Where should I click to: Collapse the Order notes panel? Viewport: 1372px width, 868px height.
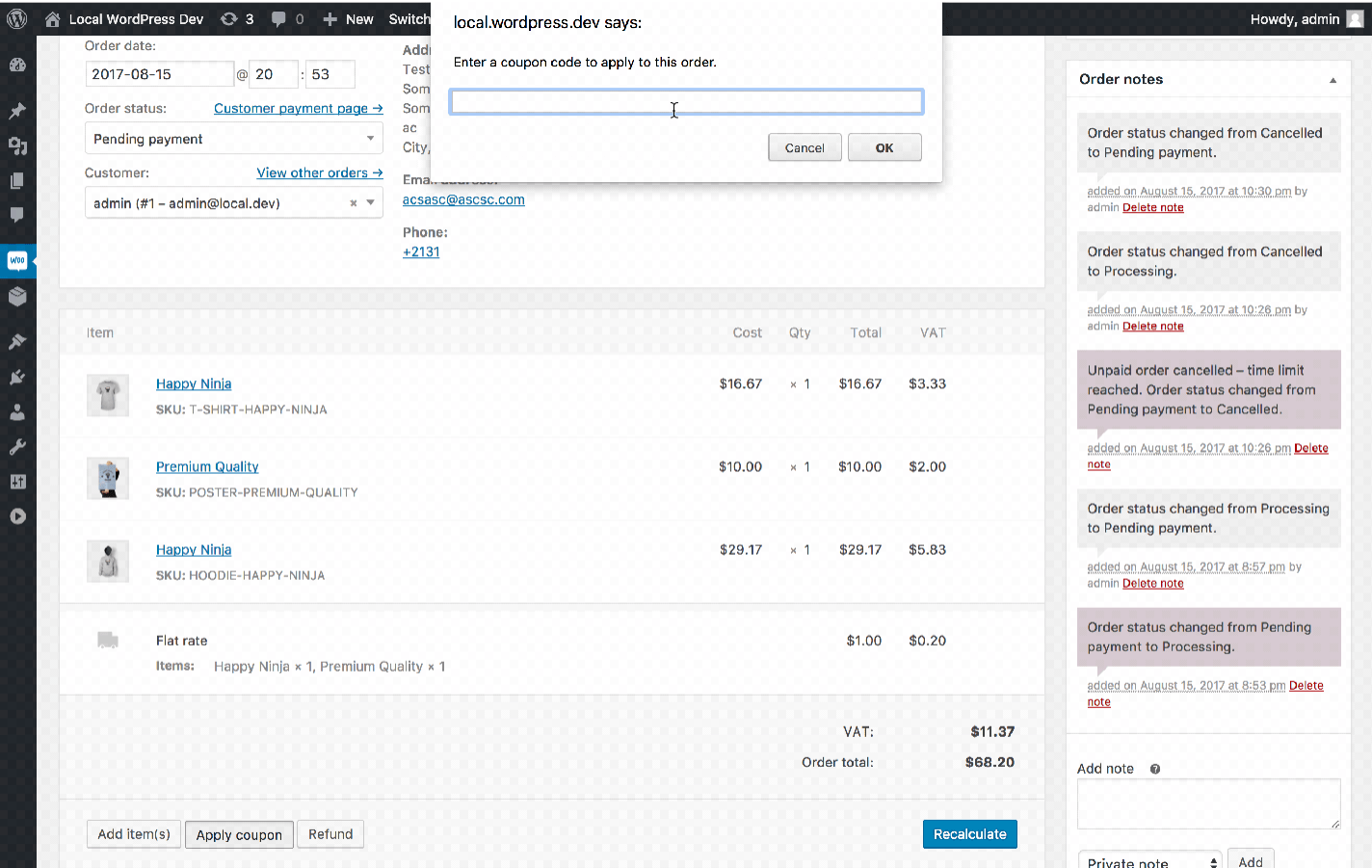1332,80
